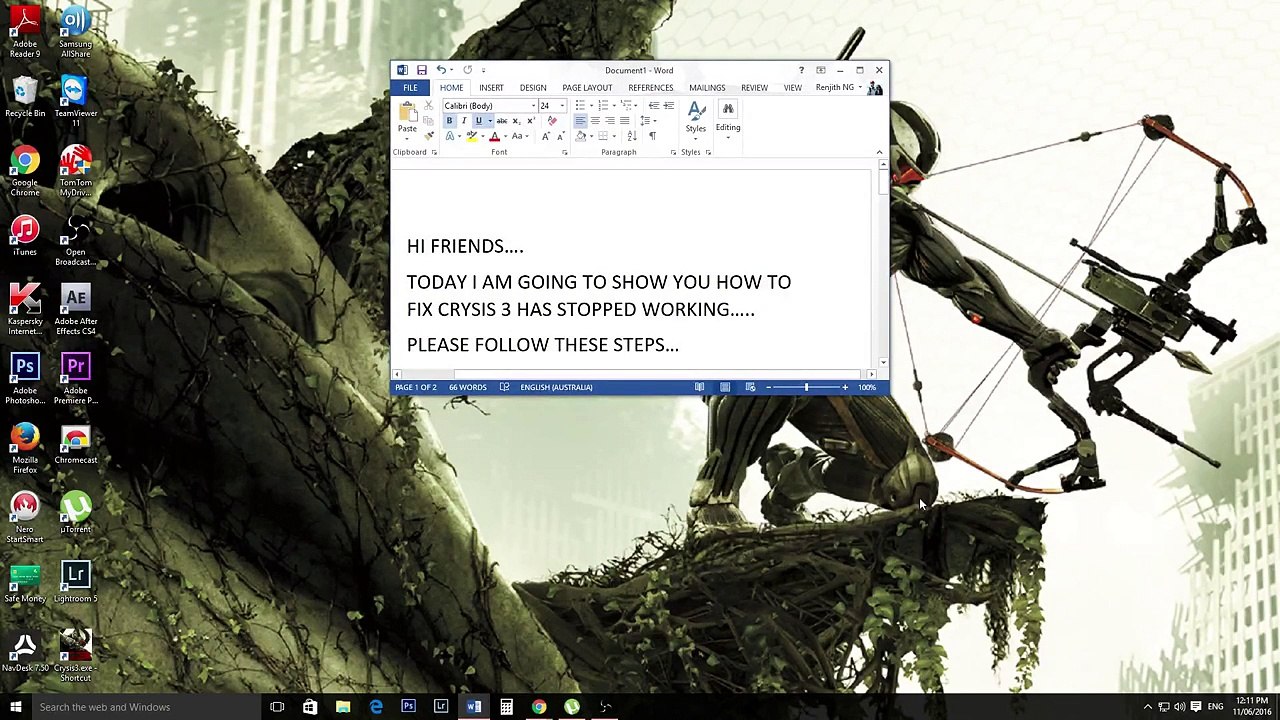Increase the paragraph indent
1280x720 pixels.
pyautogui.click(x=667, y=106)
